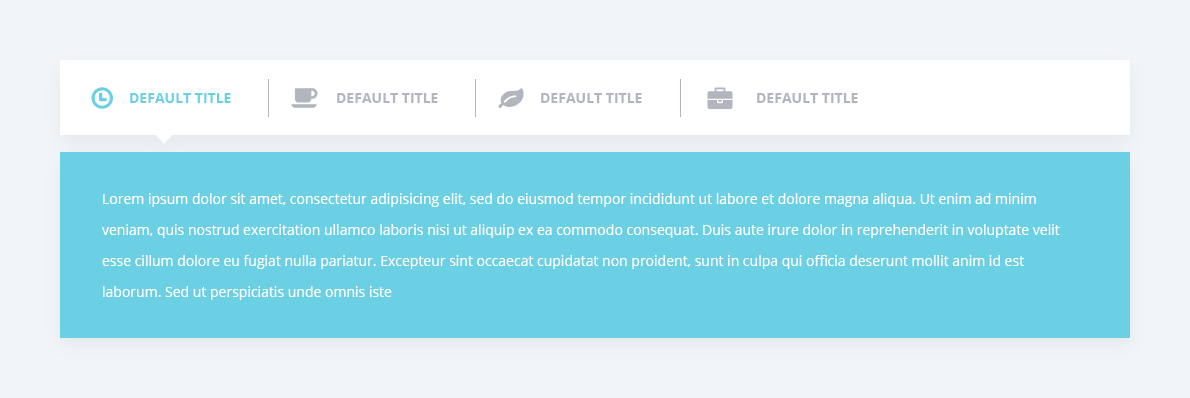Open Default Title tab beside the leaf
The width and height of the screenshot is (1190, 398).
[591, 98]
